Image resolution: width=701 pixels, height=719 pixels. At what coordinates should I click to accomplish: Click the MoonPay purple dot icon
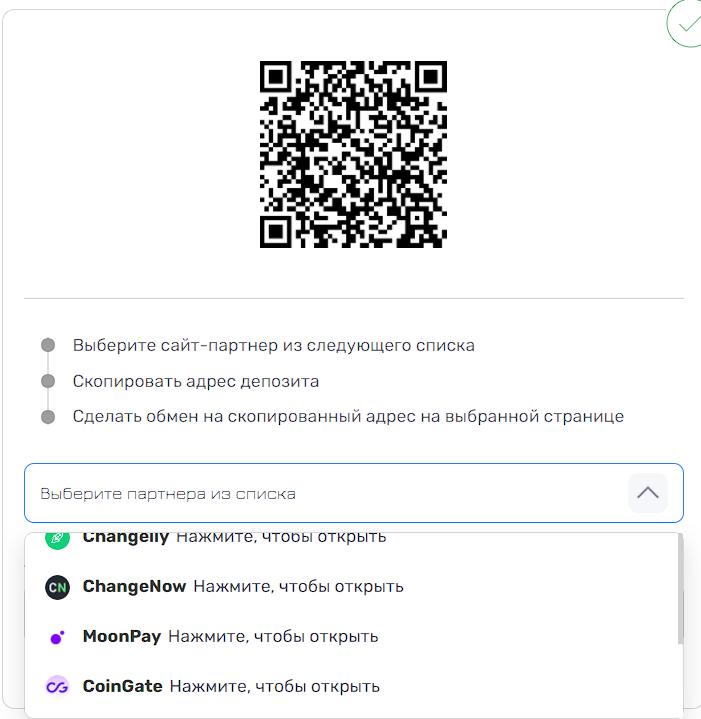(57, 637)
